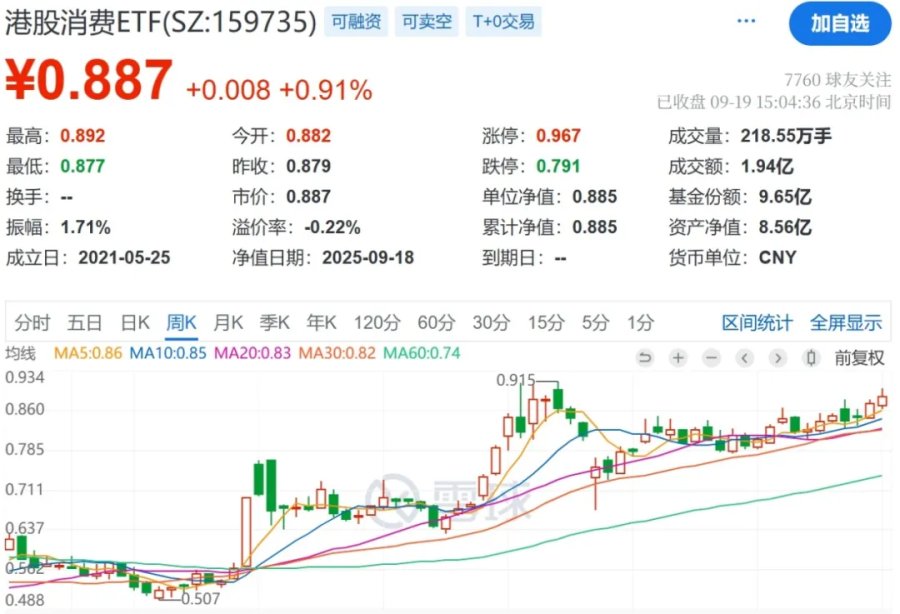Select the 60分 interval tab
Screen dimensions: 900x614
point(436,323)
